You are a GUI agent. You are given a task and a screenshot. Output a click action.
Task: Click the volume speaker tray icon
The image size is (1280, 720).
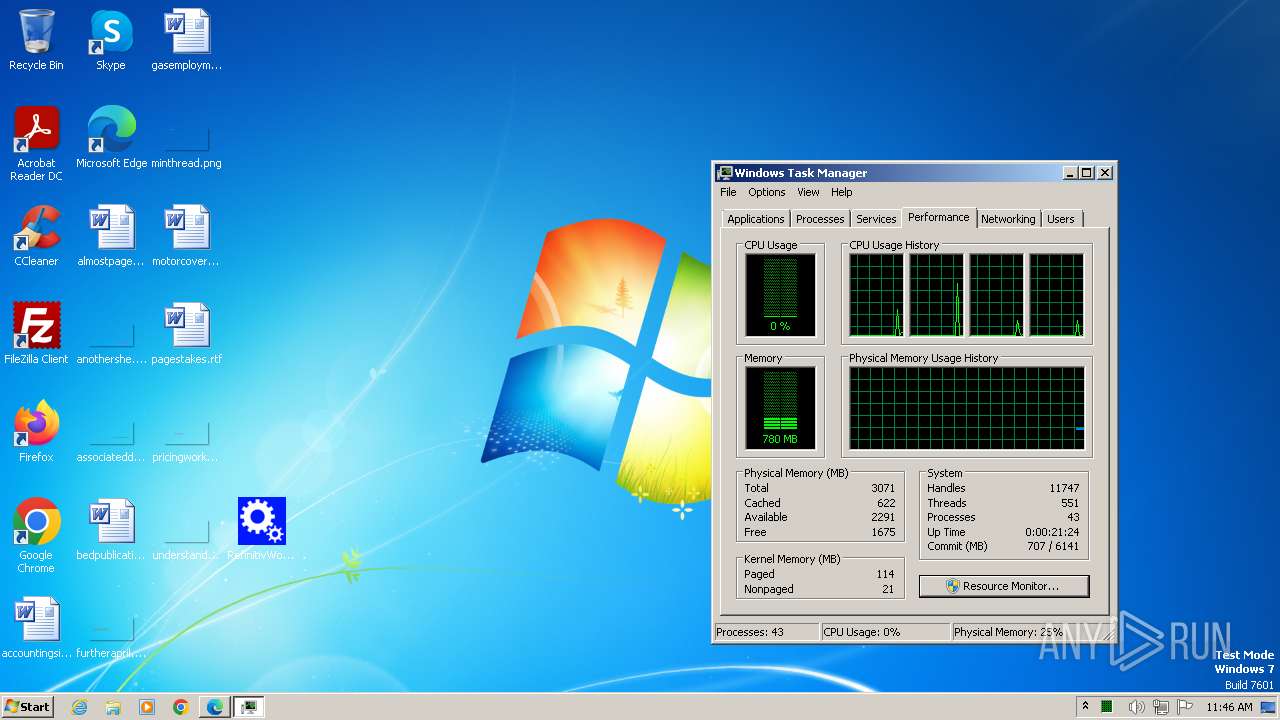(1136, 707)
